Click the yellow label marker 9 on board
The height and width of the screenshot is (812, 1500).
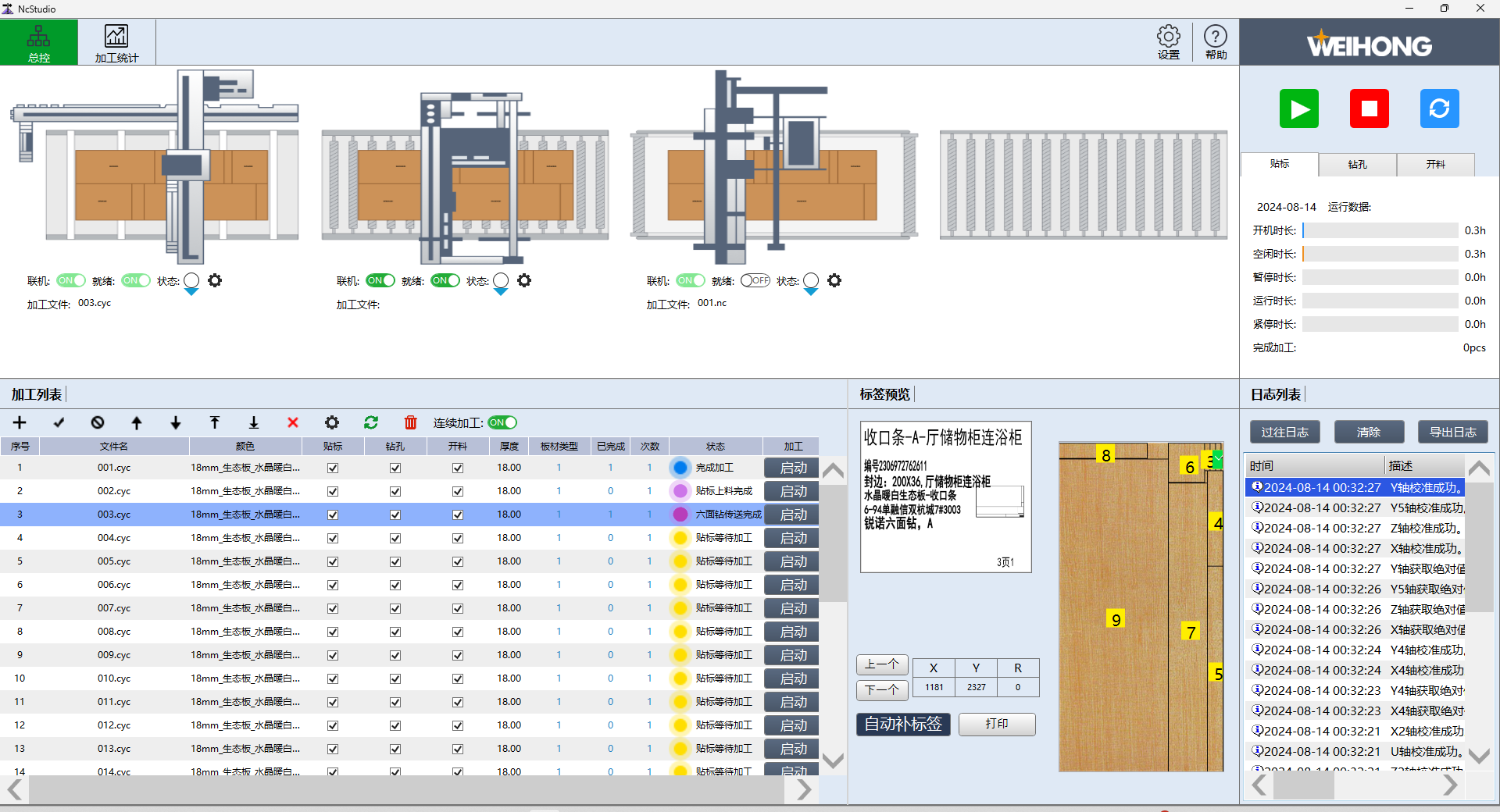pyautogui.click(x=1116, y=619)
